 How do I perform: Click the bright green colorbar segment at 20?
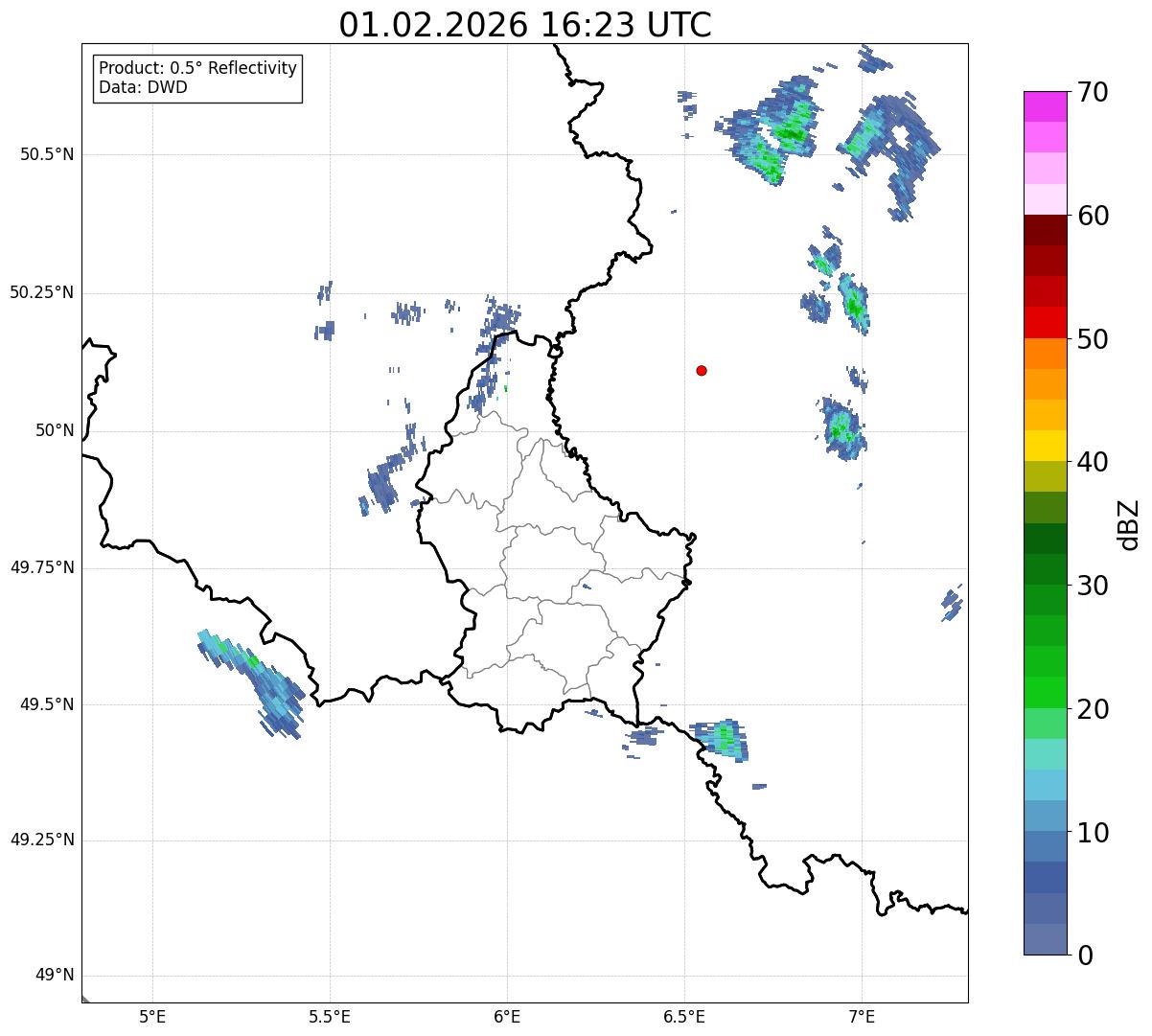tap(1046, 693)
